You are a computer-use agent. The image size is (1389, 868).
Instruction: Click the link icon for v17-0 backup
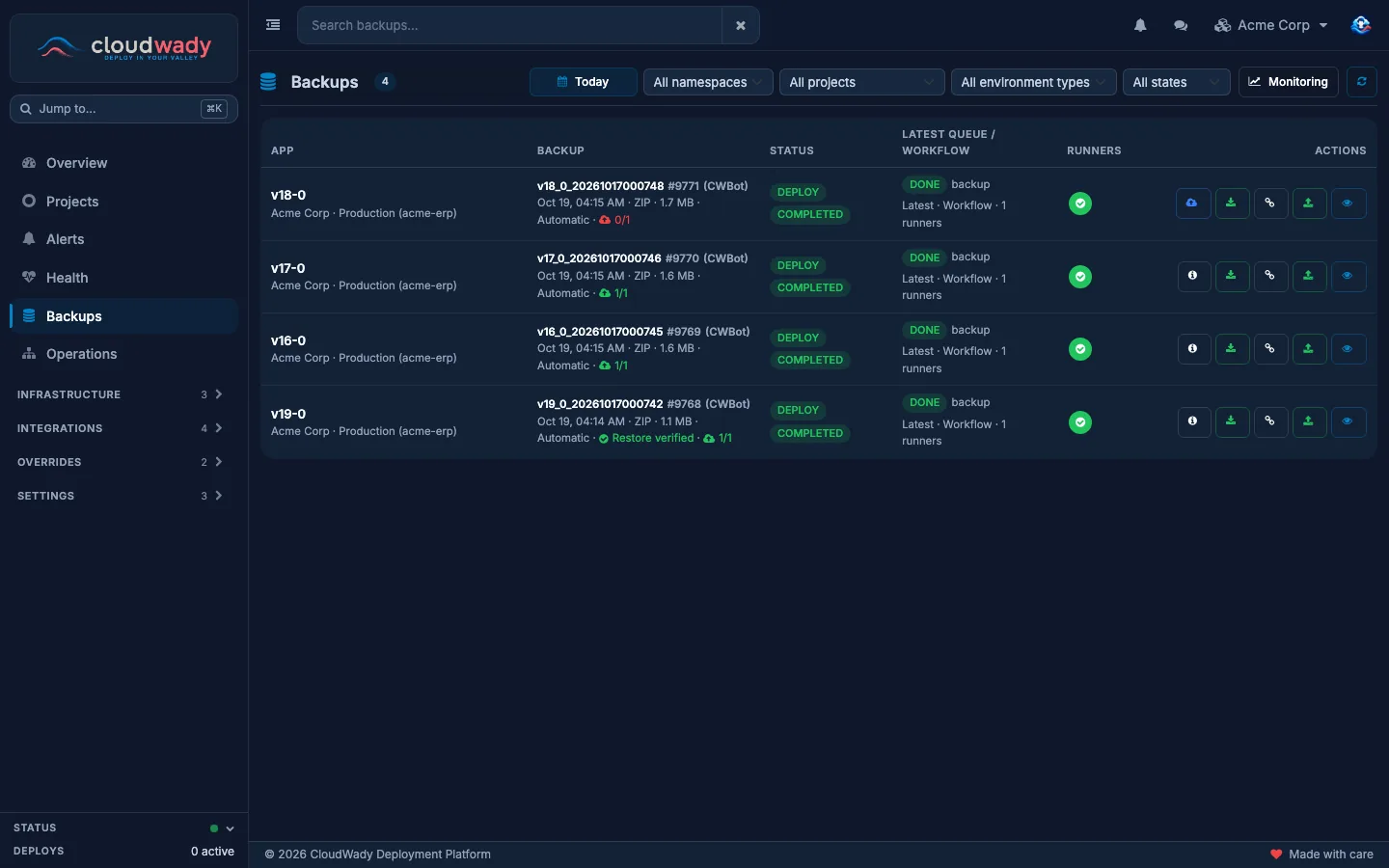click(x=1270, y=276)
